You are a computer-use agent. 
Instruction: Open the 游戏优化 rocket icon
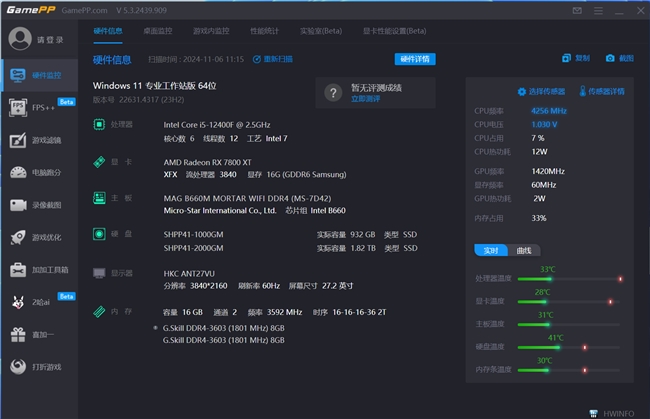18,237
